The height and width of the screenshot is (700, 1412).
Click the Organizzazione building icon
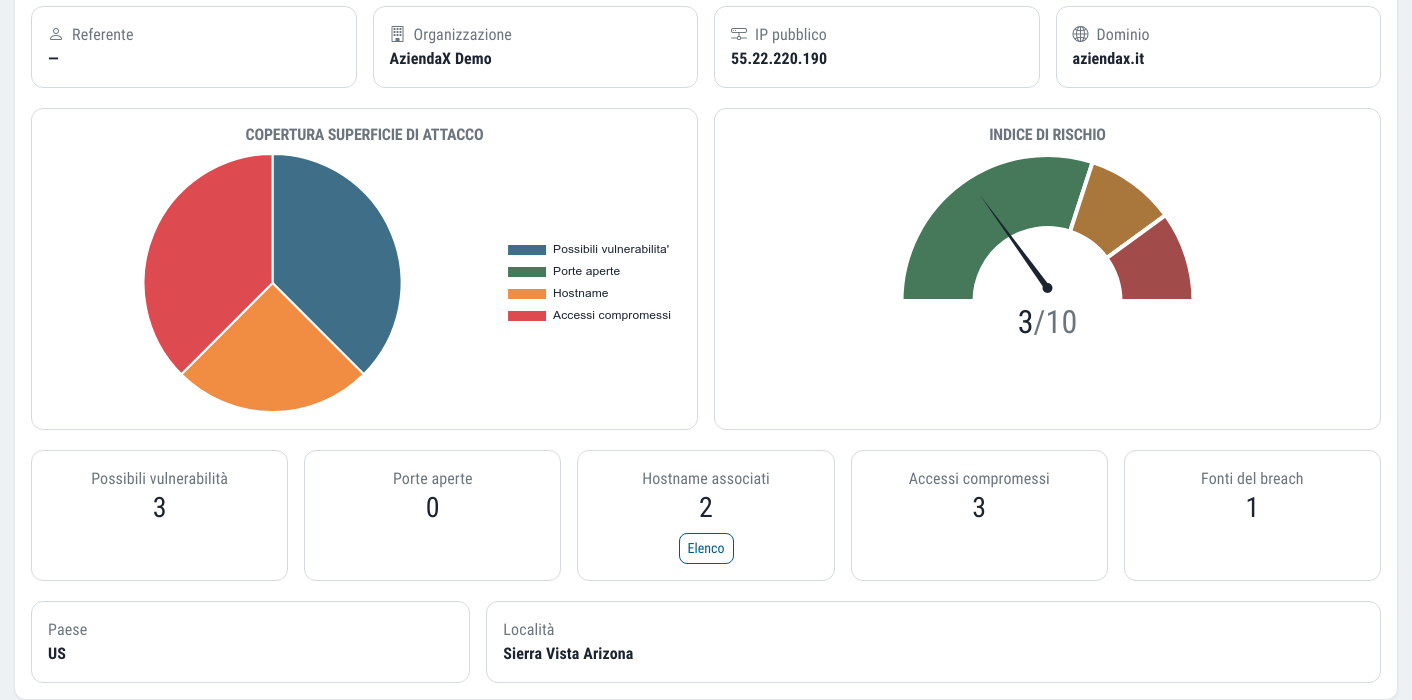(x=397, y=34)
